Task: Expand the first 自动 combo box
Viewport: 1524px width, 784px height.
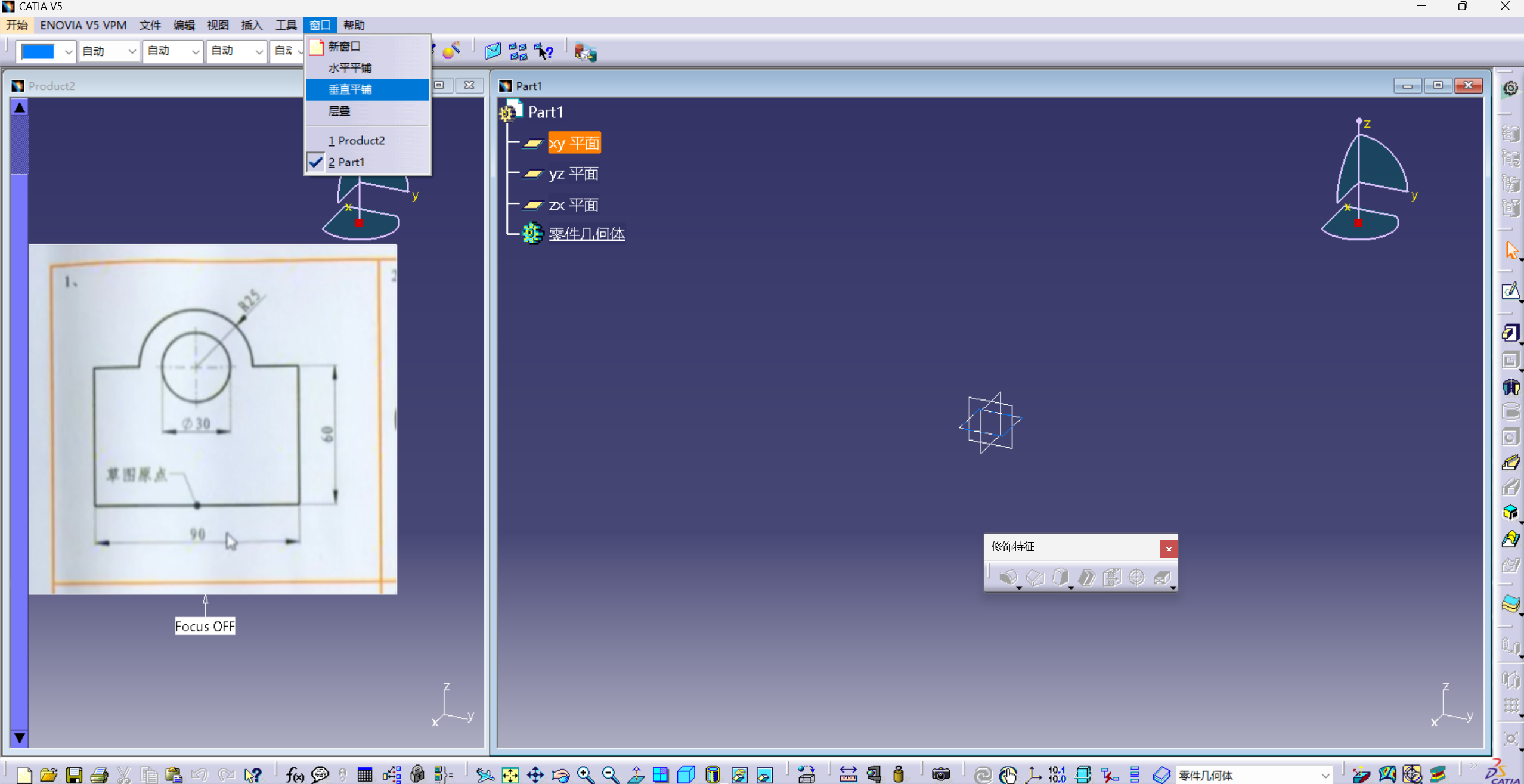Action: coord(131,52)
